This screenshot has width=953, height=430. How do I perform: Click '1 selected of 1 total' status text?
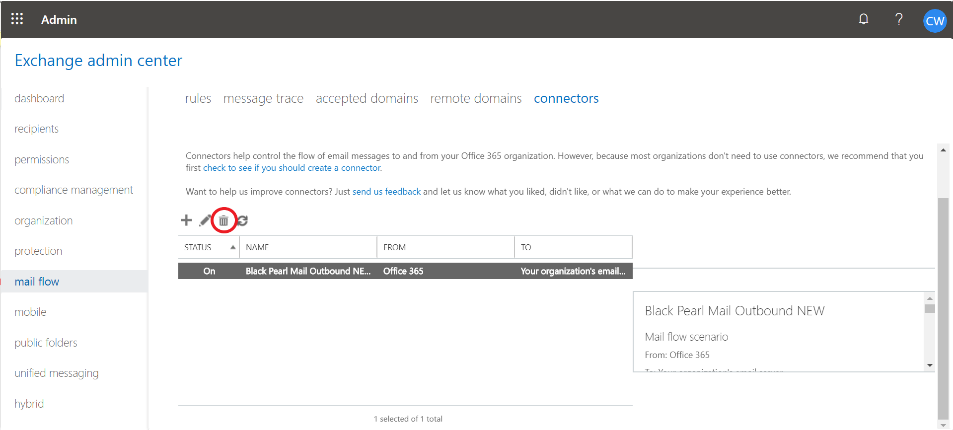408,419
